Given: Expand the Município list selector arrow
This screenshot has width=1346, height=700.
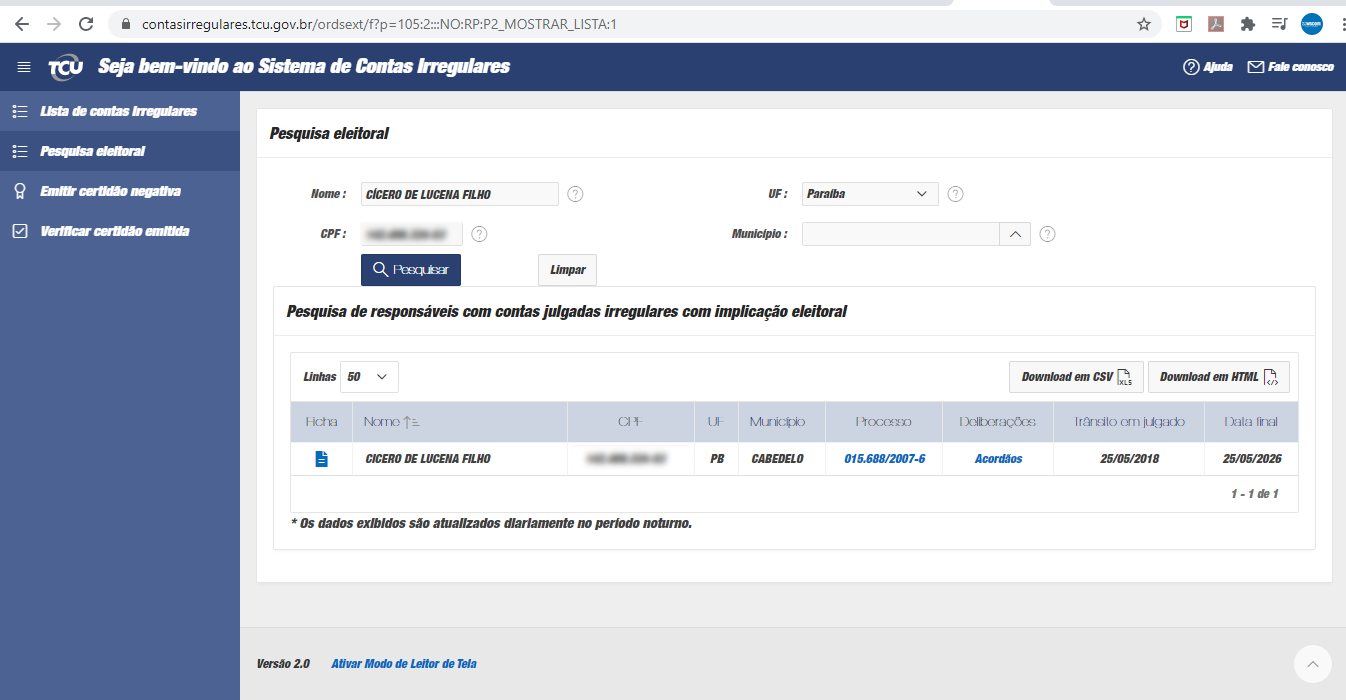Looking at the screenshot, I should pos(1014,234).
